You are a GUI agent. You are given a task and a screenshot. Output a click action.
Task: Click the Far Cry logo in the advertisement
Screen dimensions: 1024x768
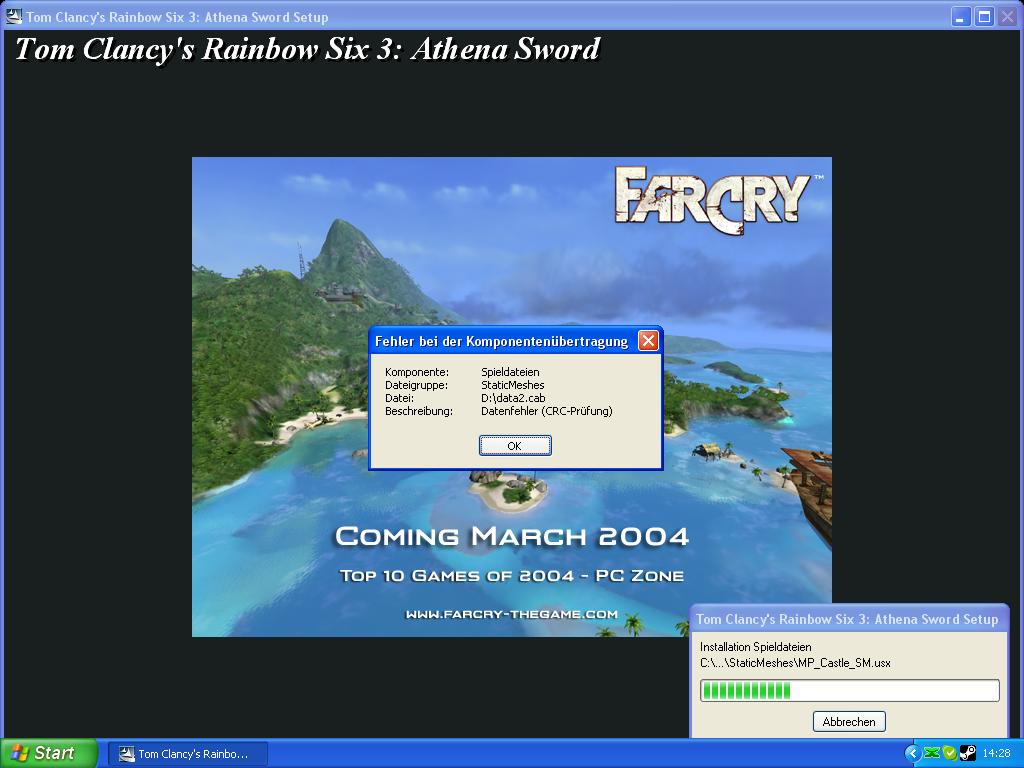click(x=713, y=199)
